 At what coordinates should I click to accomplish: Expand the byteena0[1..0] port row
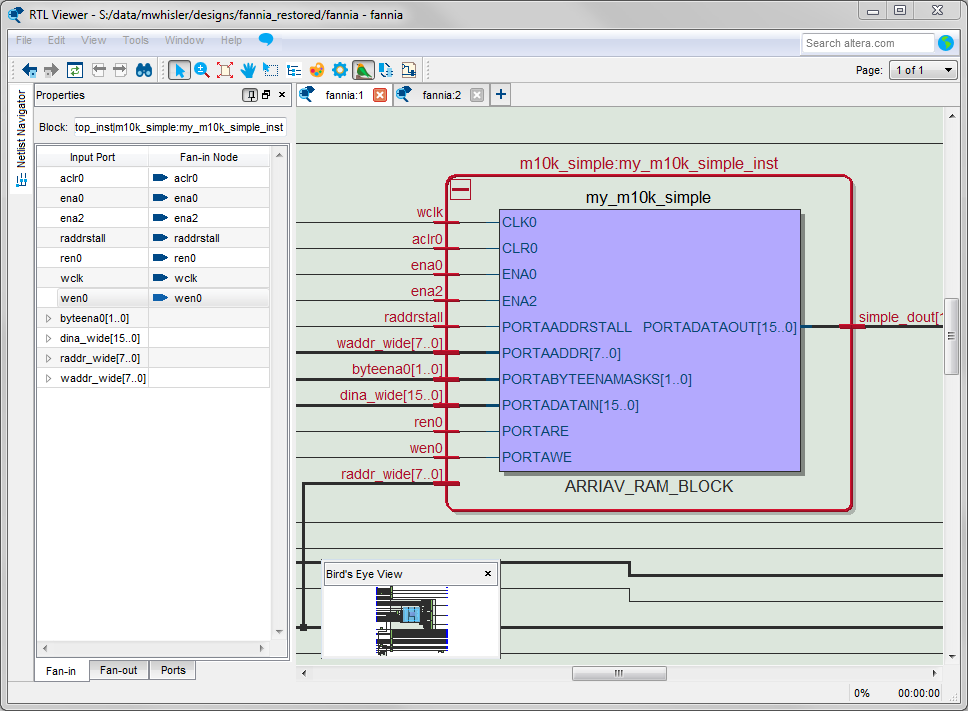coord(48,318)
